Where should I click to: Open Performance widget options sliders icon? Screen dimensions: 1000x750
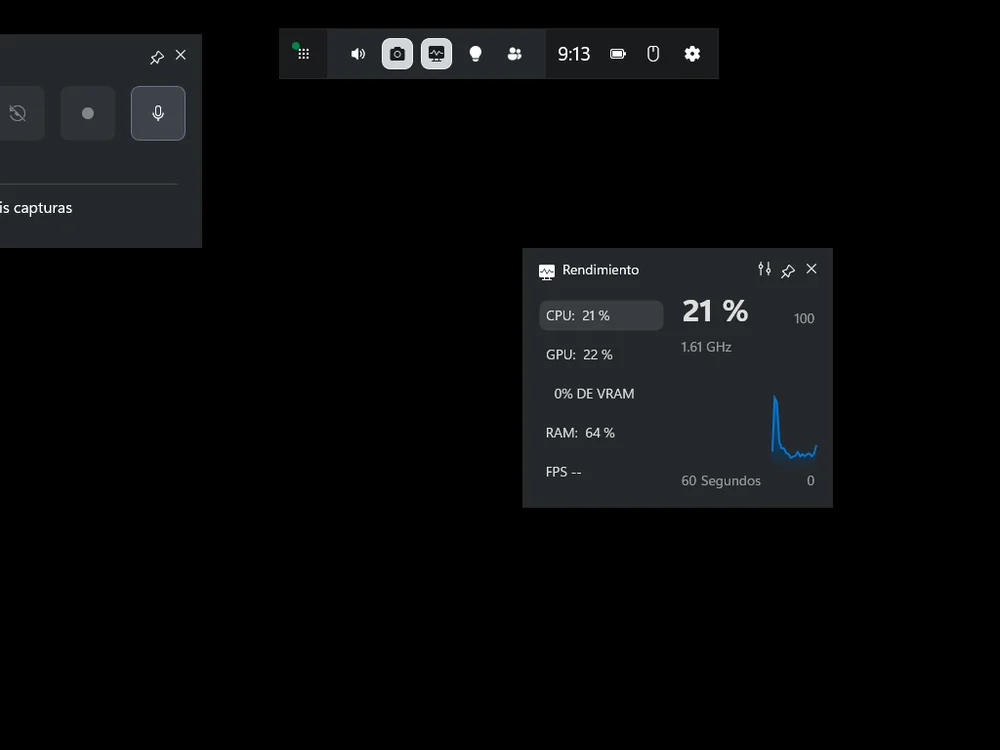(764, 269)
